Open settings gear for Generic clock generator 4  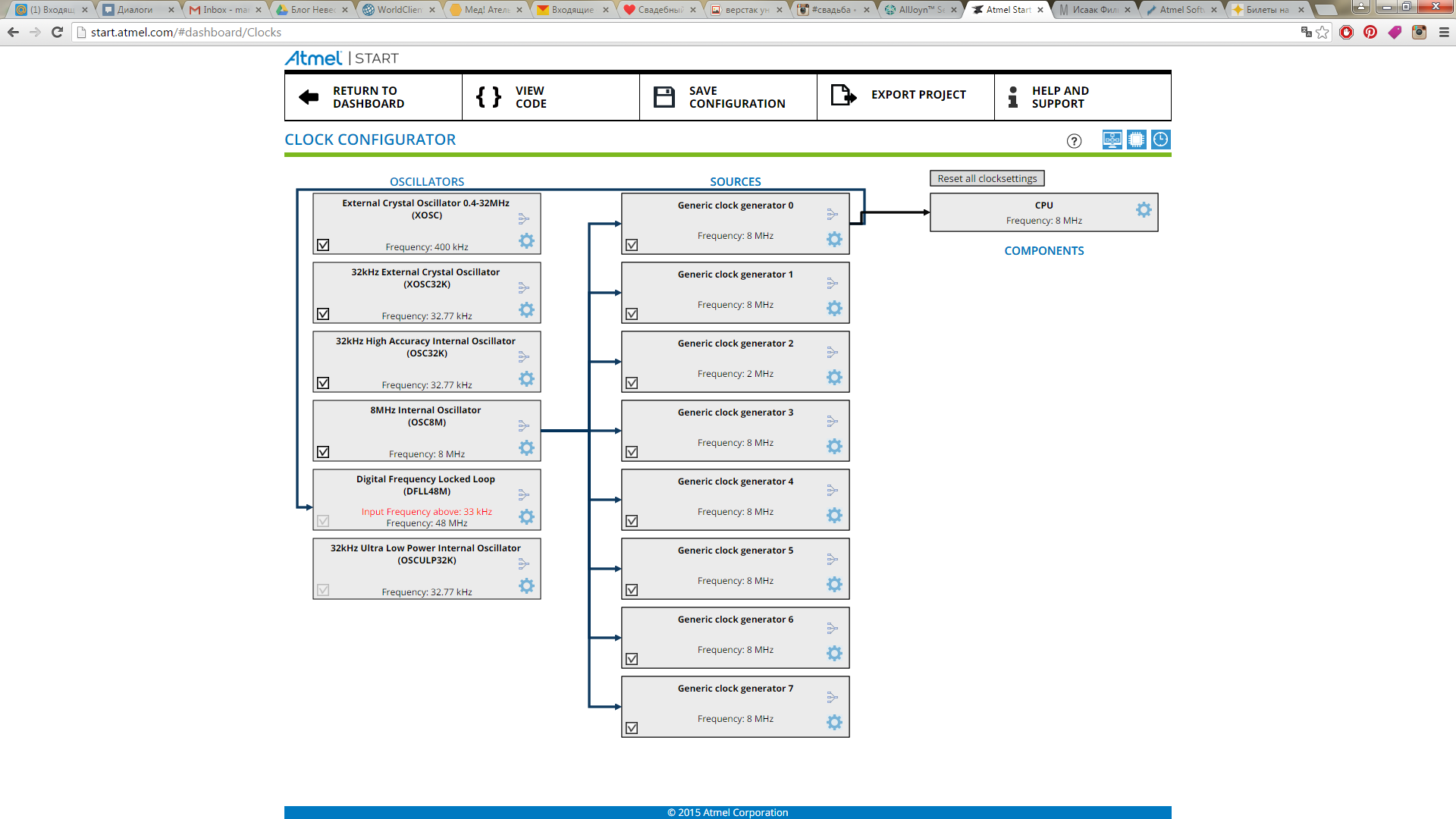click(x=834, y=516)
